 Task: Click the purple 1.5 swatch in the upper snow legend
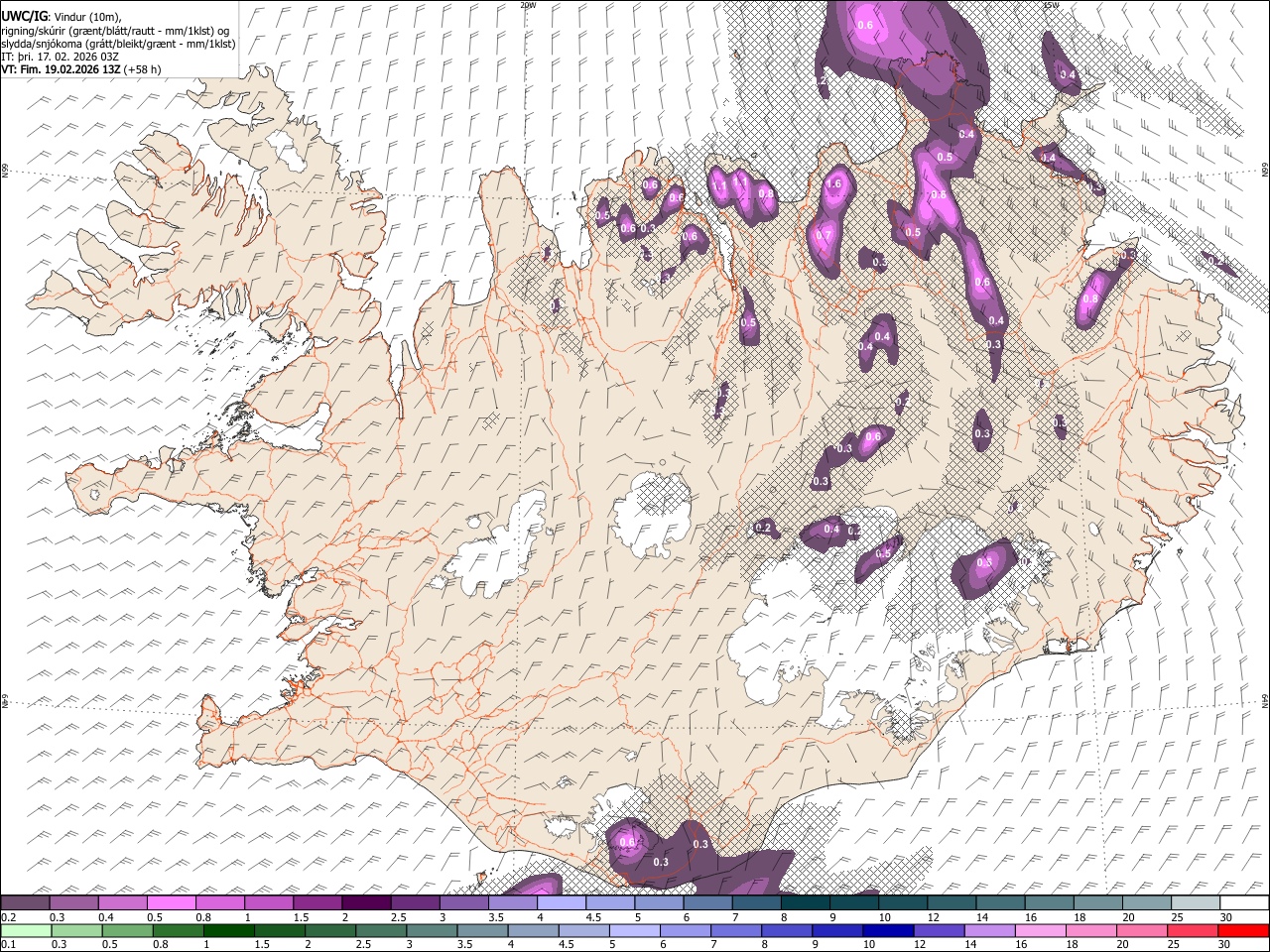317,902
